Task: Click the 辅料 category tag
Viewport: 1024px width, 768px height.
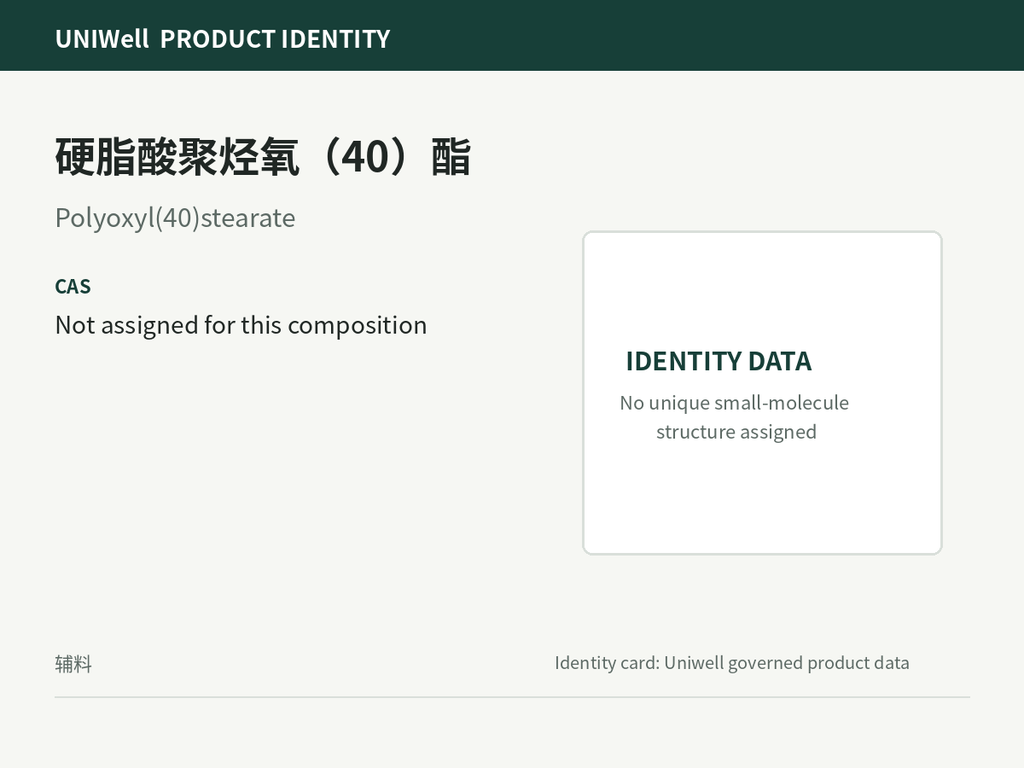Action: click(x=73, y=664)
